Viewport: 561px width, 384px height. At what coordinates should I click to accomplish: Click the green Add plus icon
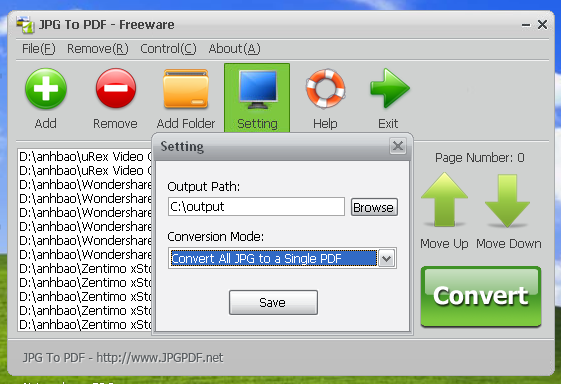coord(46,89)
